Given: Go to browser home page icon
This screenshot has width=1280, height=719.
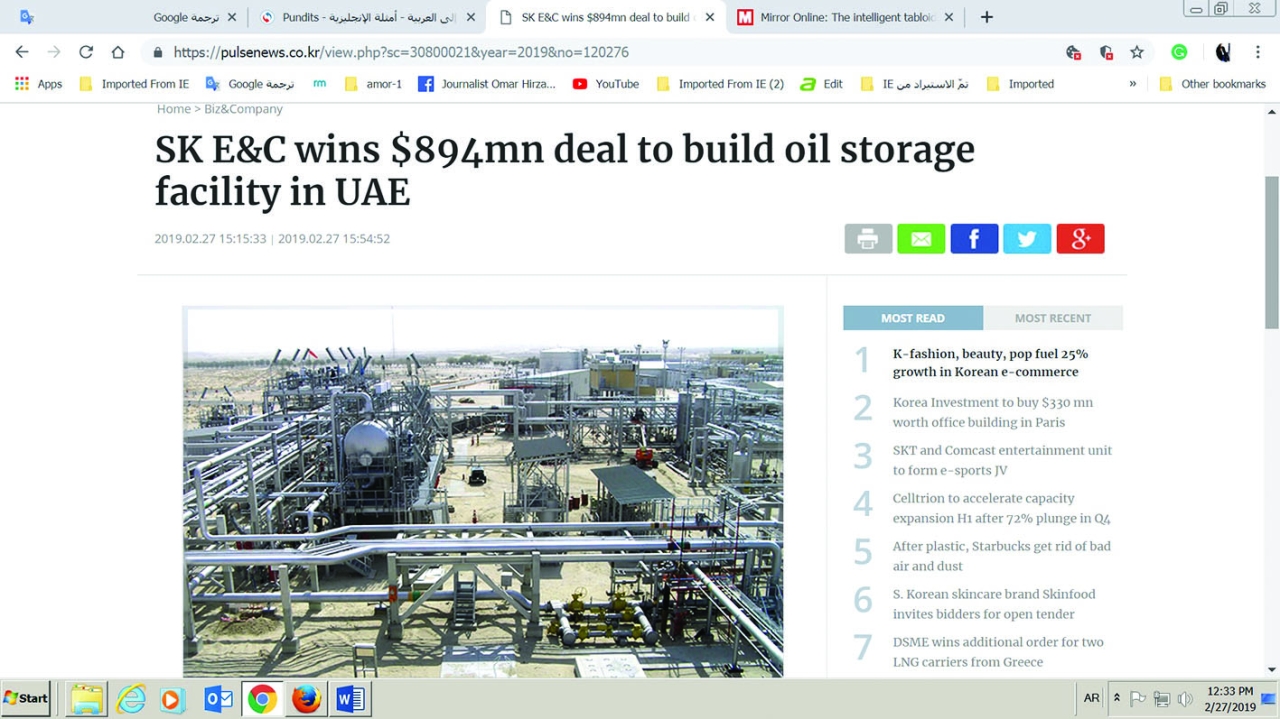Looking at the screenshot, I should coord(118,52).
